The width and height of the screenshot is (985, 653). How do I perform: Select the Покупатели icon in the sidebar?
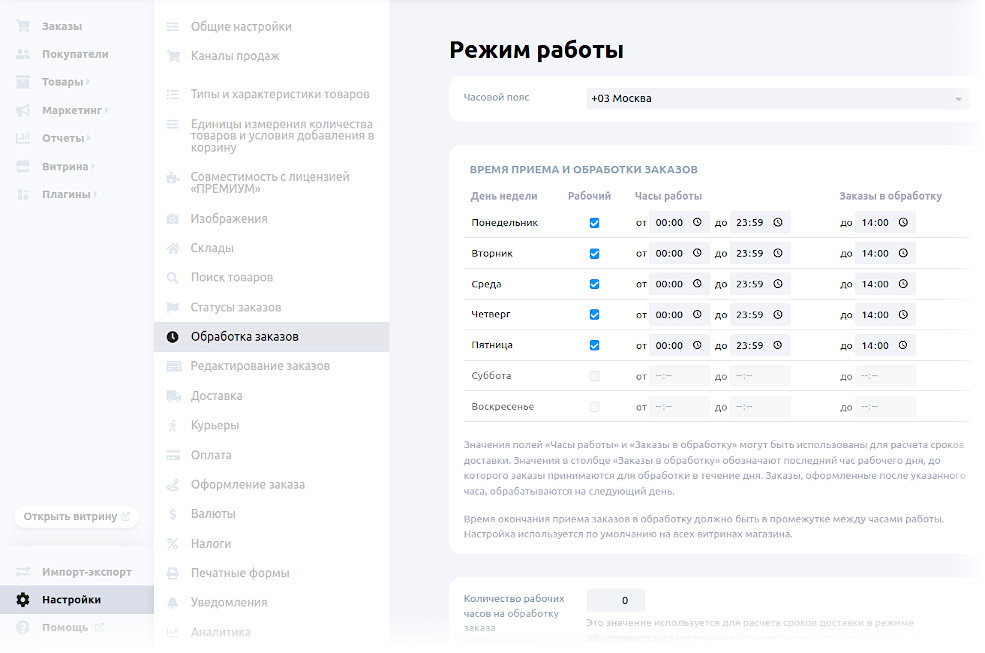22,54
